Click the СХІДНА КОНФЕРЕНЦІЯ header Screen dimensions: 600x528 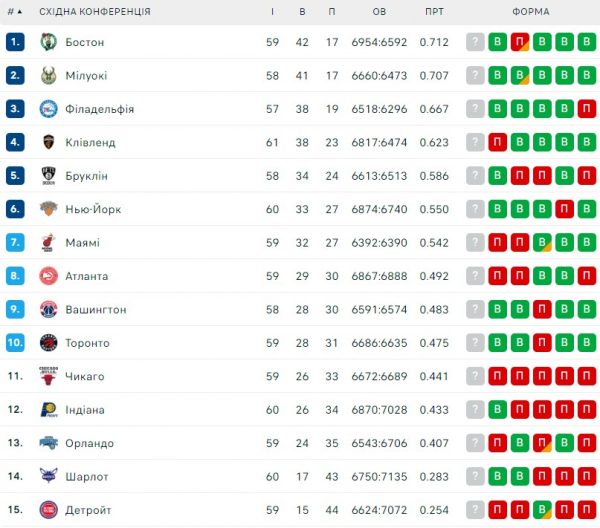[95, 11]
